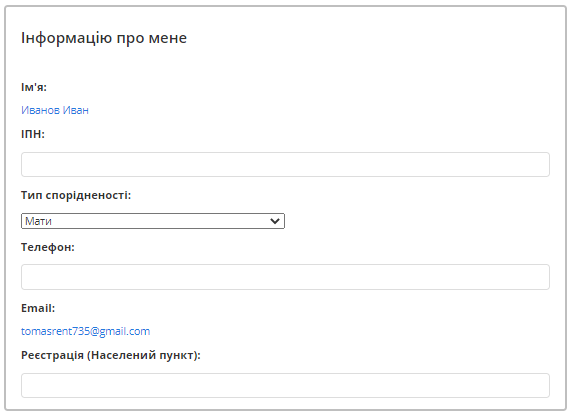Focus the Телефон input field
The height and width of the screenshot is (419, 582).
(285, 277)
